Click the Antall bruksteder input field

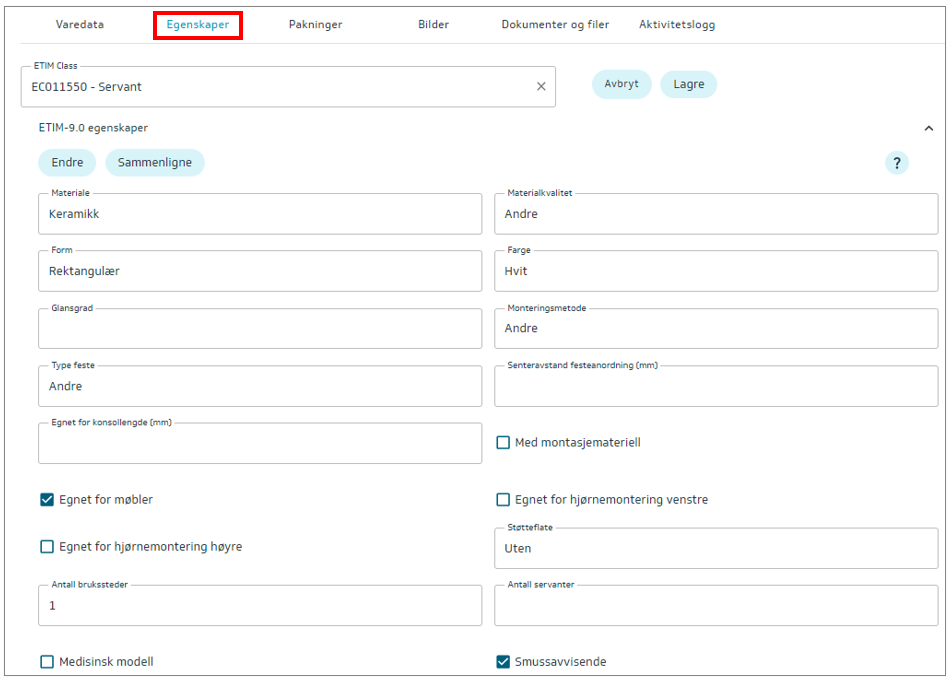(260, 606)
